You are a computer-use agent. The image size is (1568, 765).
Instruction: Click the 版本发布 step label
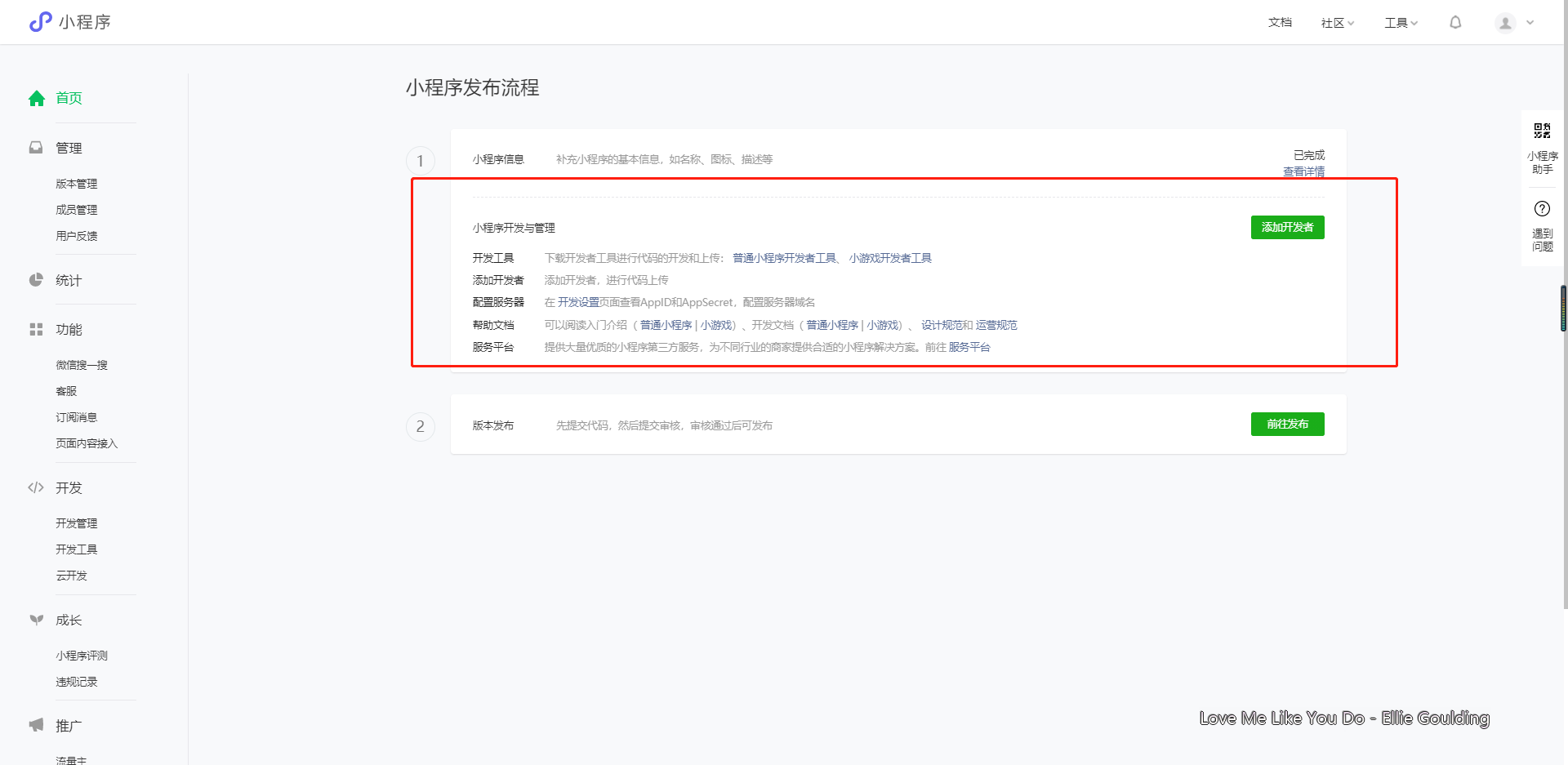coord(493,425)
